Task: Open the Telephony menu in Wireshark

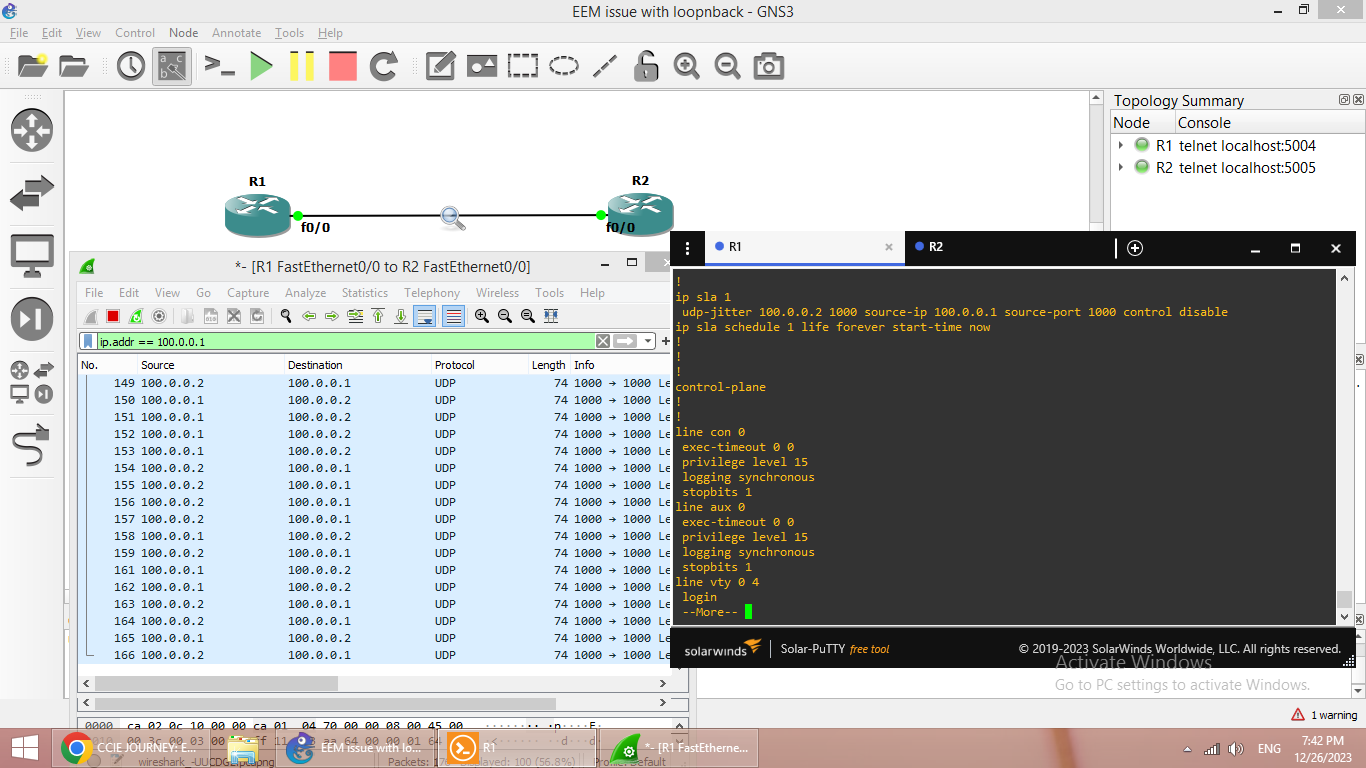Action: click(x=431, y=293)
